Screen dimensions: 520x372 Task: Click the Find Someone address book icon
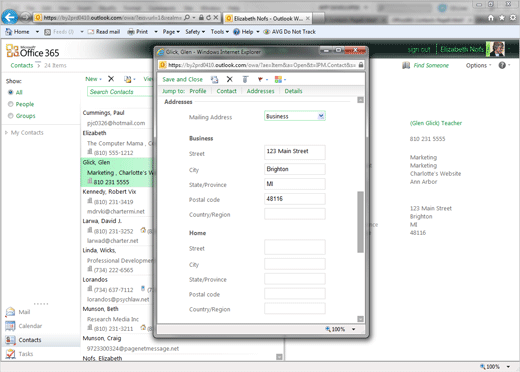[406, 65]
